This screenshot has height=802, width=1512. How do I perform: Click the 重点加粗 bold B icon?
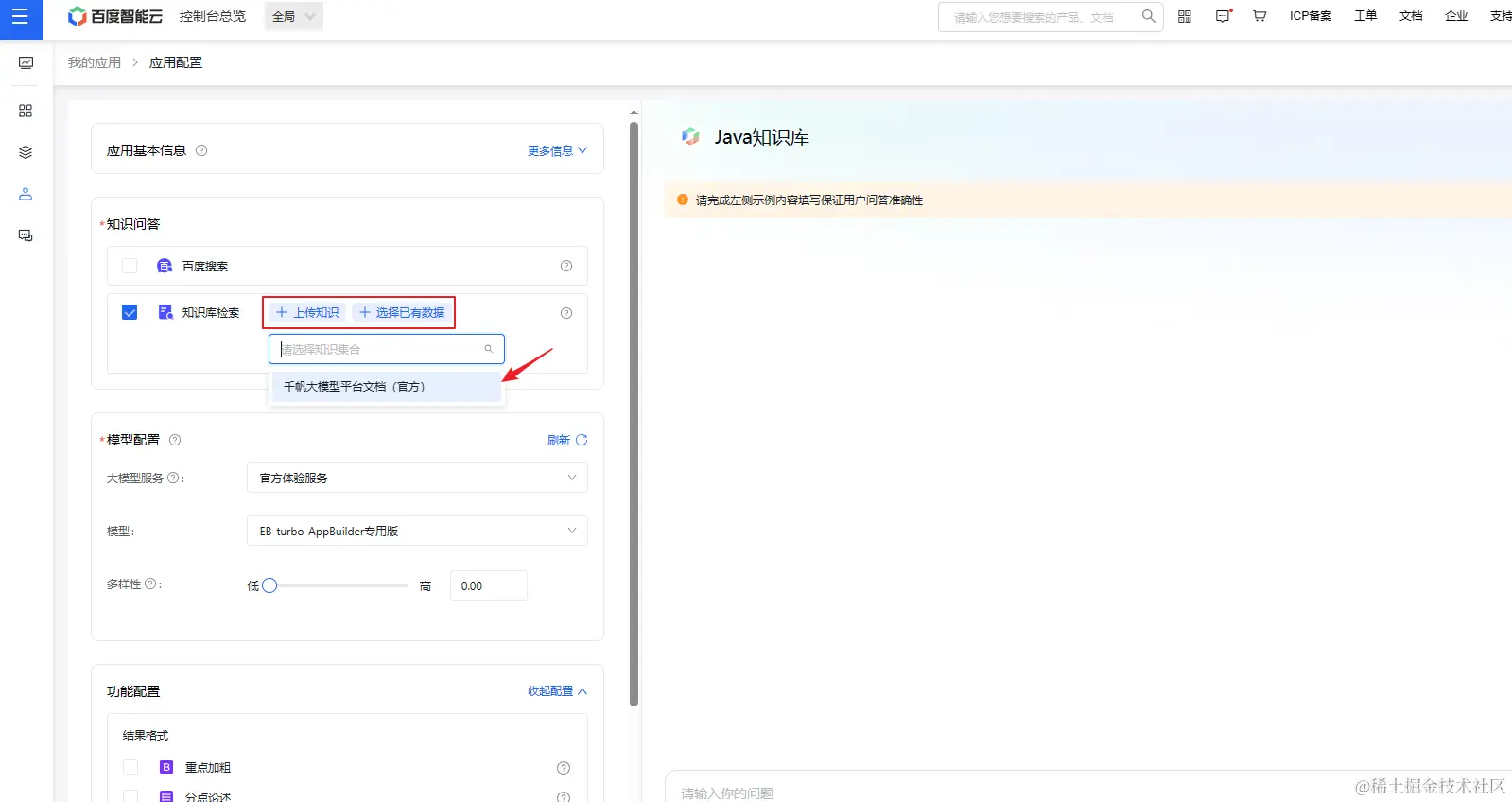click(x=166, y=767)
